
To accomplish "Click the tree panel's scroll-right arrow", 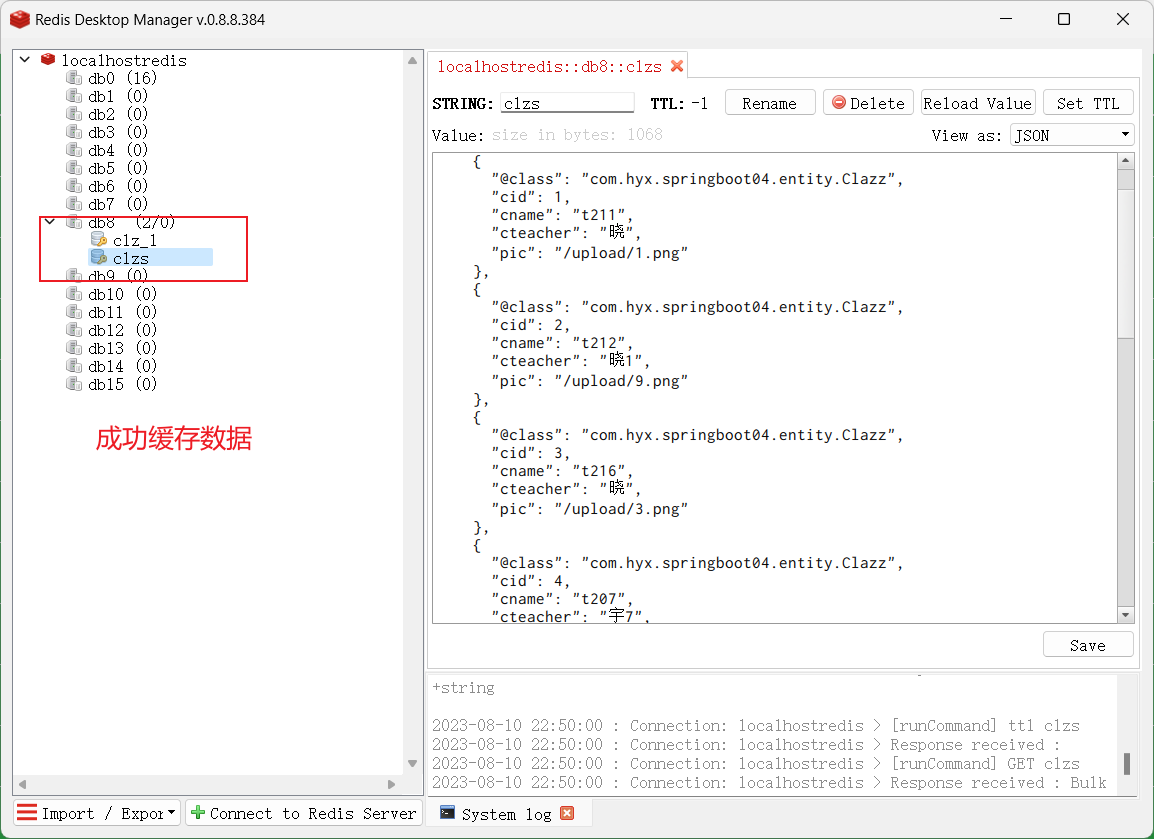I will click(x=392, y=784).
